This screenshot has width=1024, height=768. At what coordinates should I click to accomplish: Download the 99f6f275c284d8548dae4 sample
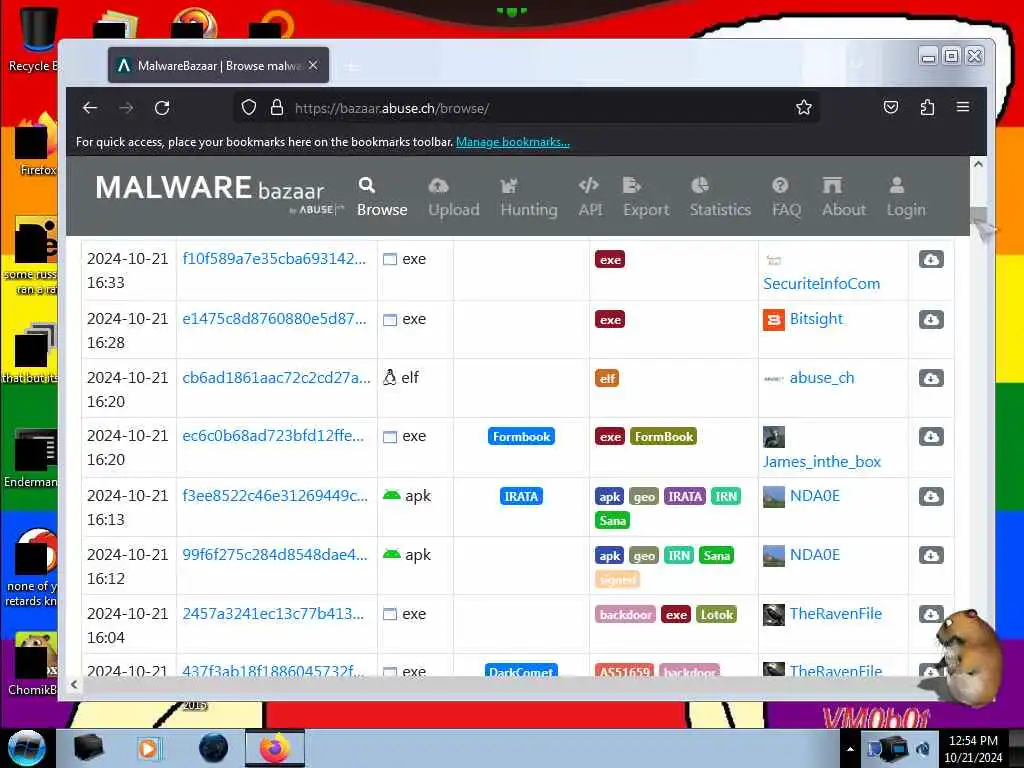(931, 555)
